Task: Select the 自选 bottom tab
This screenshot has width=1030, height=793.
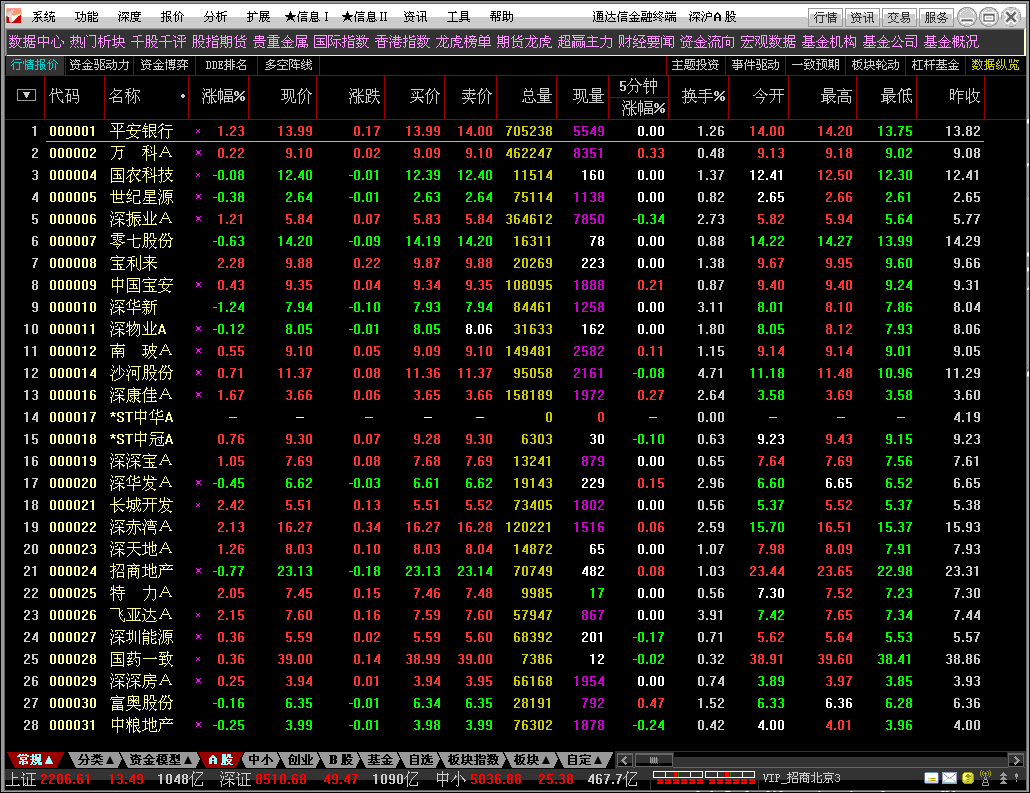Action: 420,760
